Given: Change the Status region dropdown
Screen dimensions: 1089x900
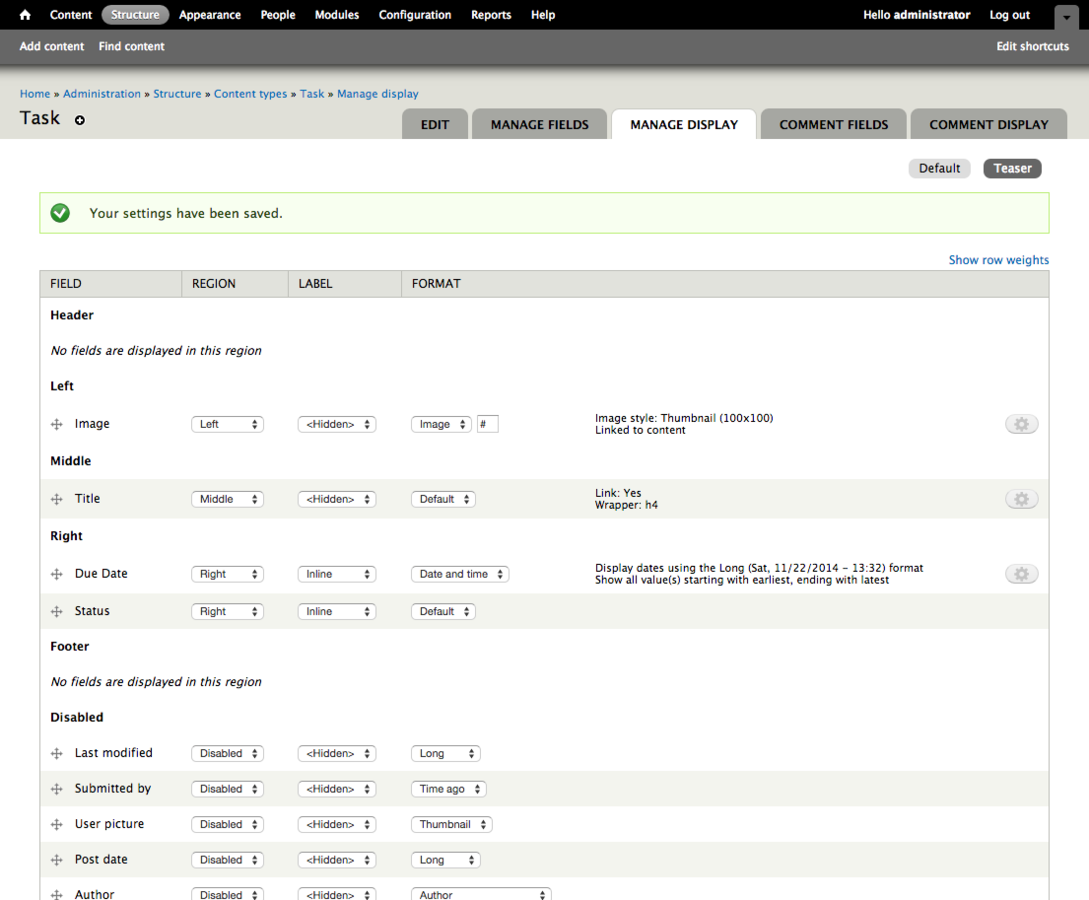Looking at the screenshot, I should (227, 612).
